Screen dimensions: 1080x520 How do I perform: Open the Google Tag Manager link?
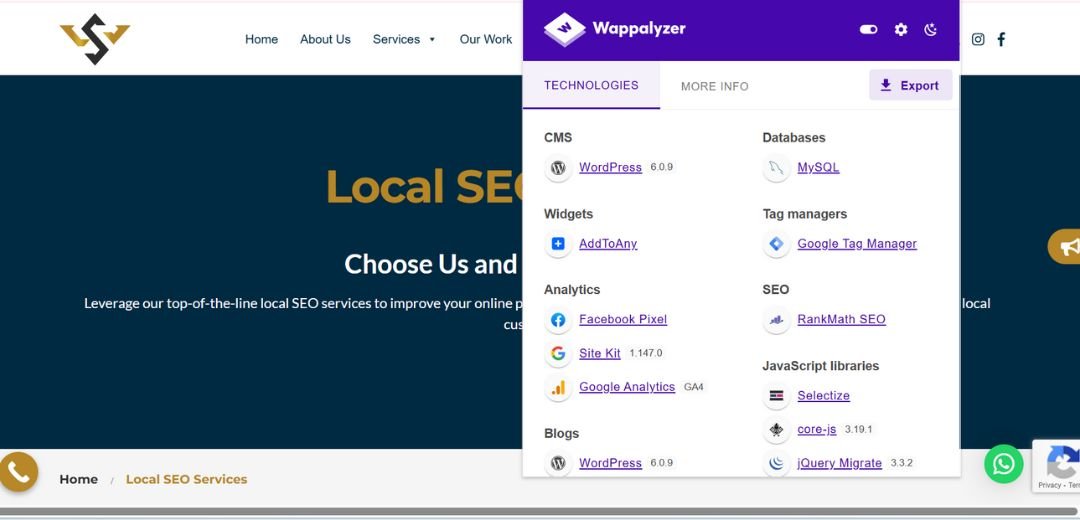[x=857, y=244]
